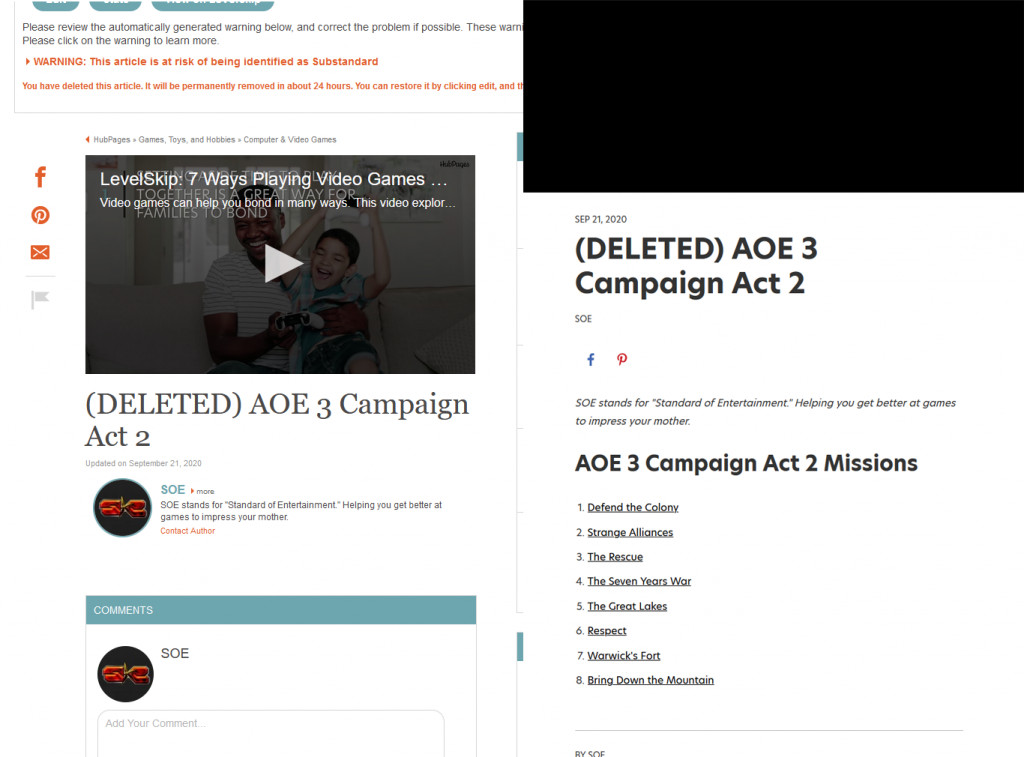The height and width of the screenshot is (757, 1024).
Task: Click the small red Pinterest icon under SOE
Action: click(622, 359)
